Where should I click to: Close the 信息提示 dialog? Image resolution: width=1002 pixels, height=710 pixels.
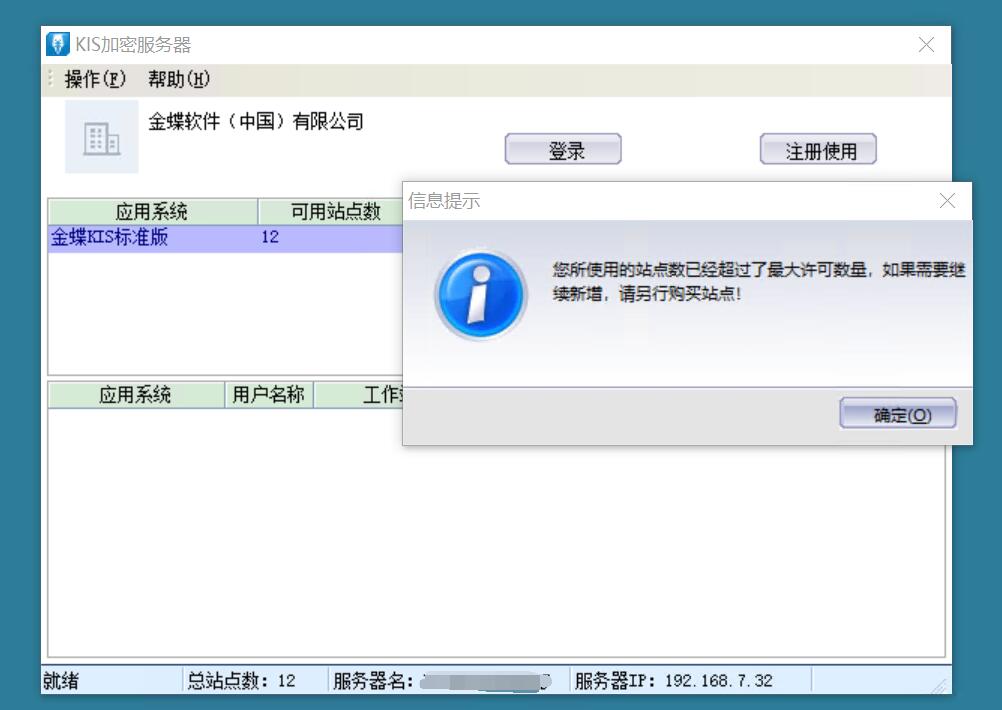tap(947, 201)
